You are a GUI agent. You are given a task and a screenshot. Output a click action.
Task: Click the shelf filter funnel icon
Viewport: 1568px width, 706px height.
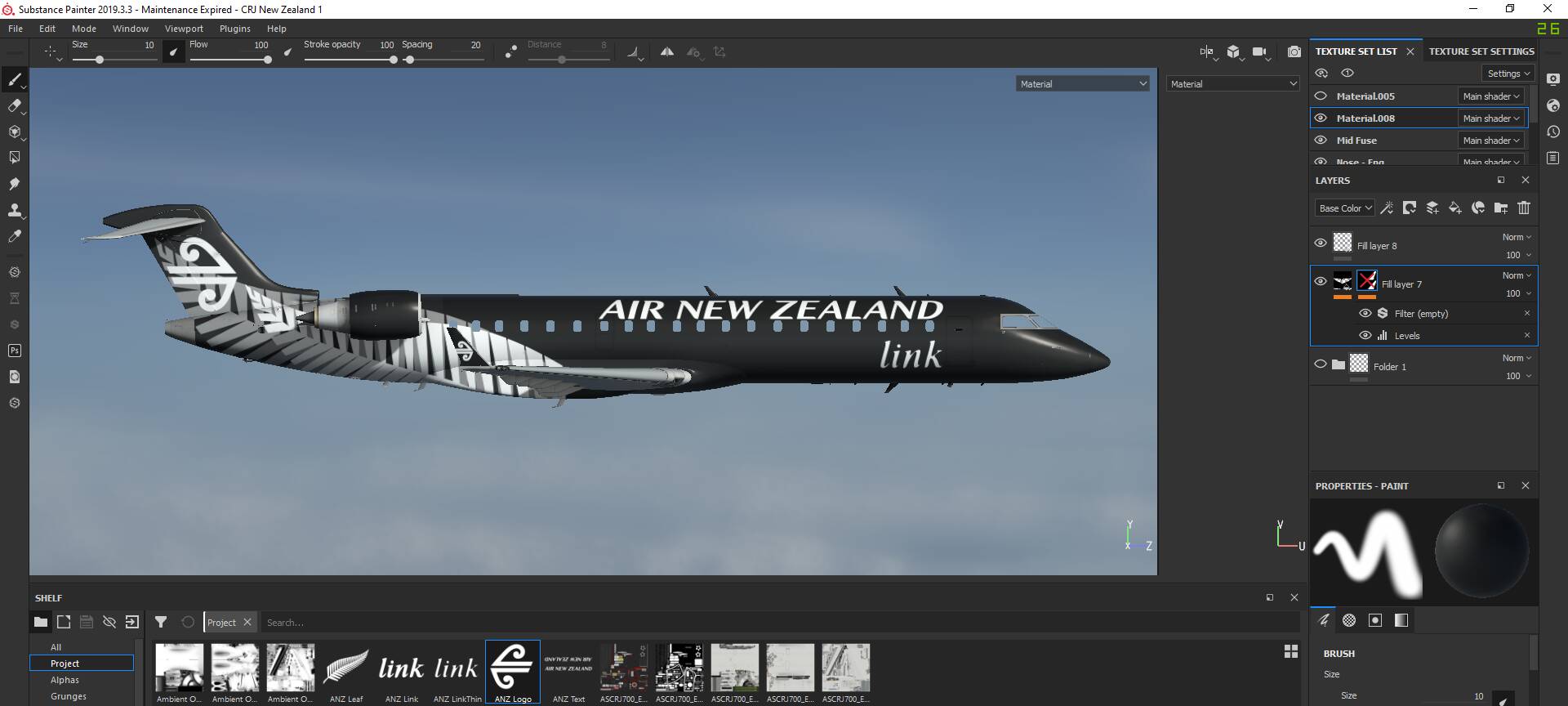tap(161, 622)
